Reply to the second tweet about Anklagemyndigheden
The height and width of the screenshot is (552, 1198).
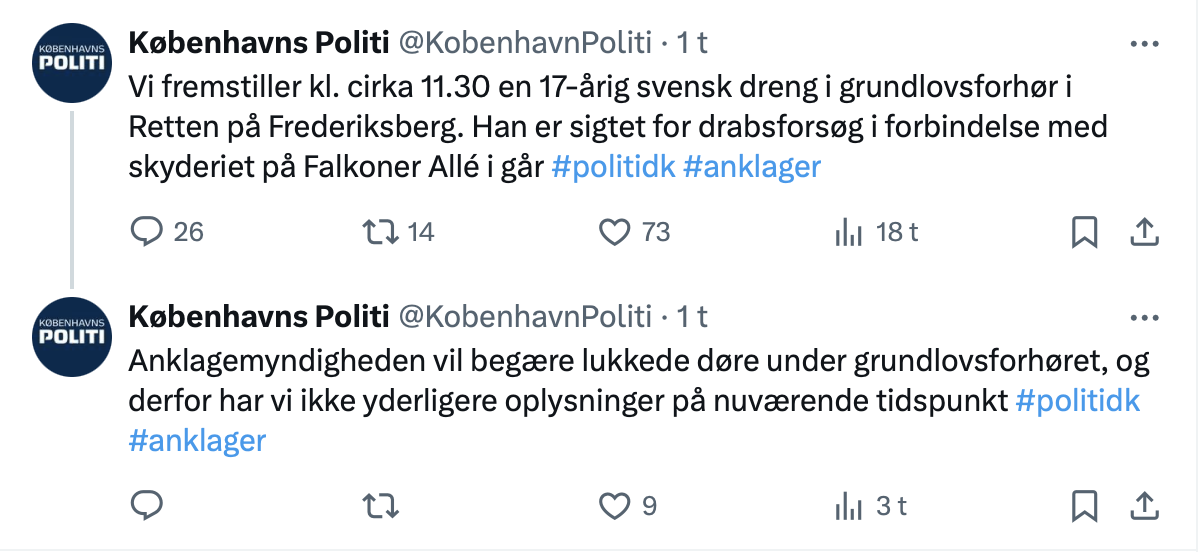pos(147,506)
